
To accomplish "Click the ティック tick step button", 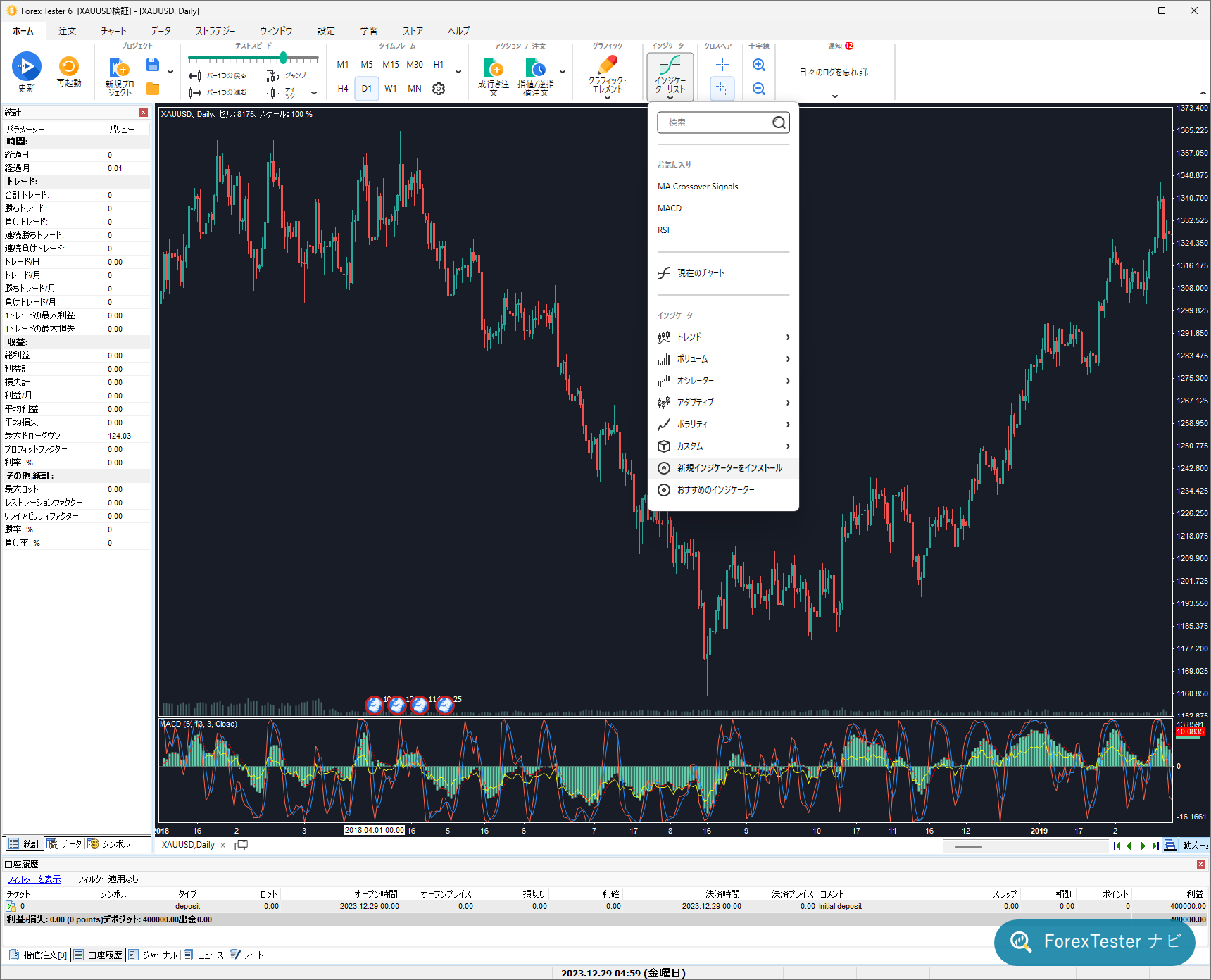I will (x=282, y=92).
